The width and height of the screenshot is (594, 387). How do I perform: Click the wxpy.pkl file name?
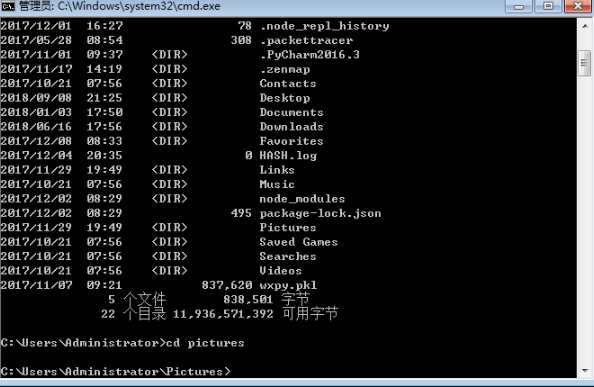[x=288, y=285]
